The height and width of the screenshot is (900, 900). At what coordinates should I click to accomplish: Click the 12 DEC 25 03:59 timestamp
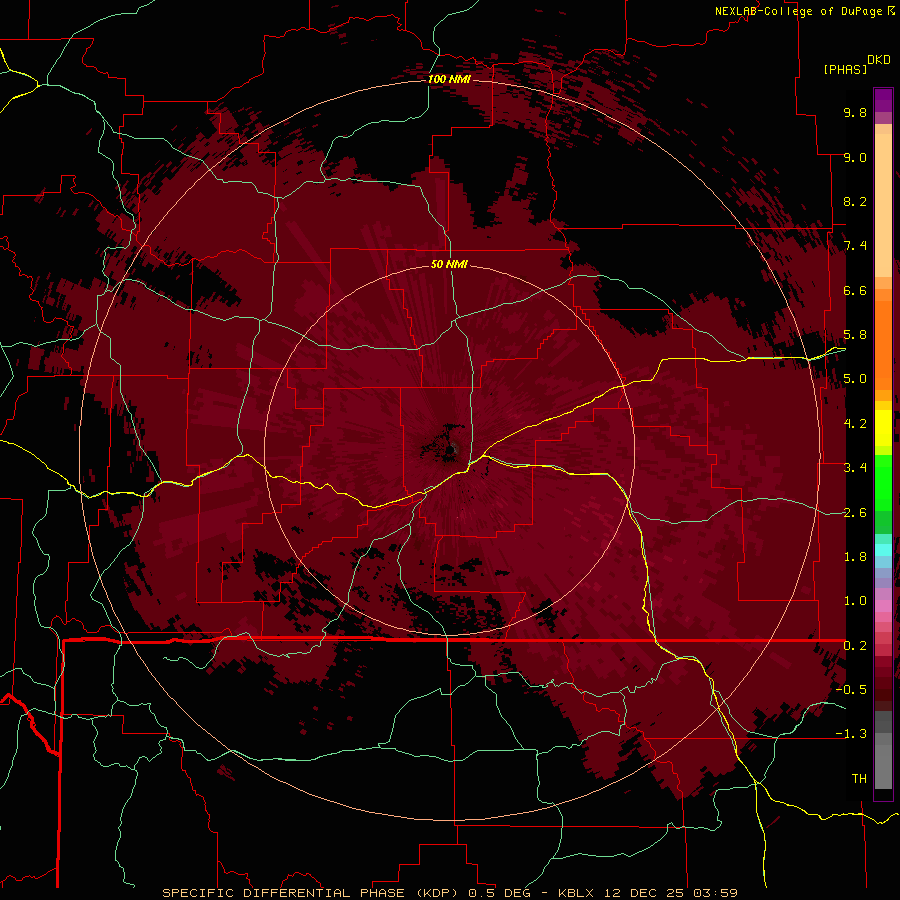(x=670, y=893)
